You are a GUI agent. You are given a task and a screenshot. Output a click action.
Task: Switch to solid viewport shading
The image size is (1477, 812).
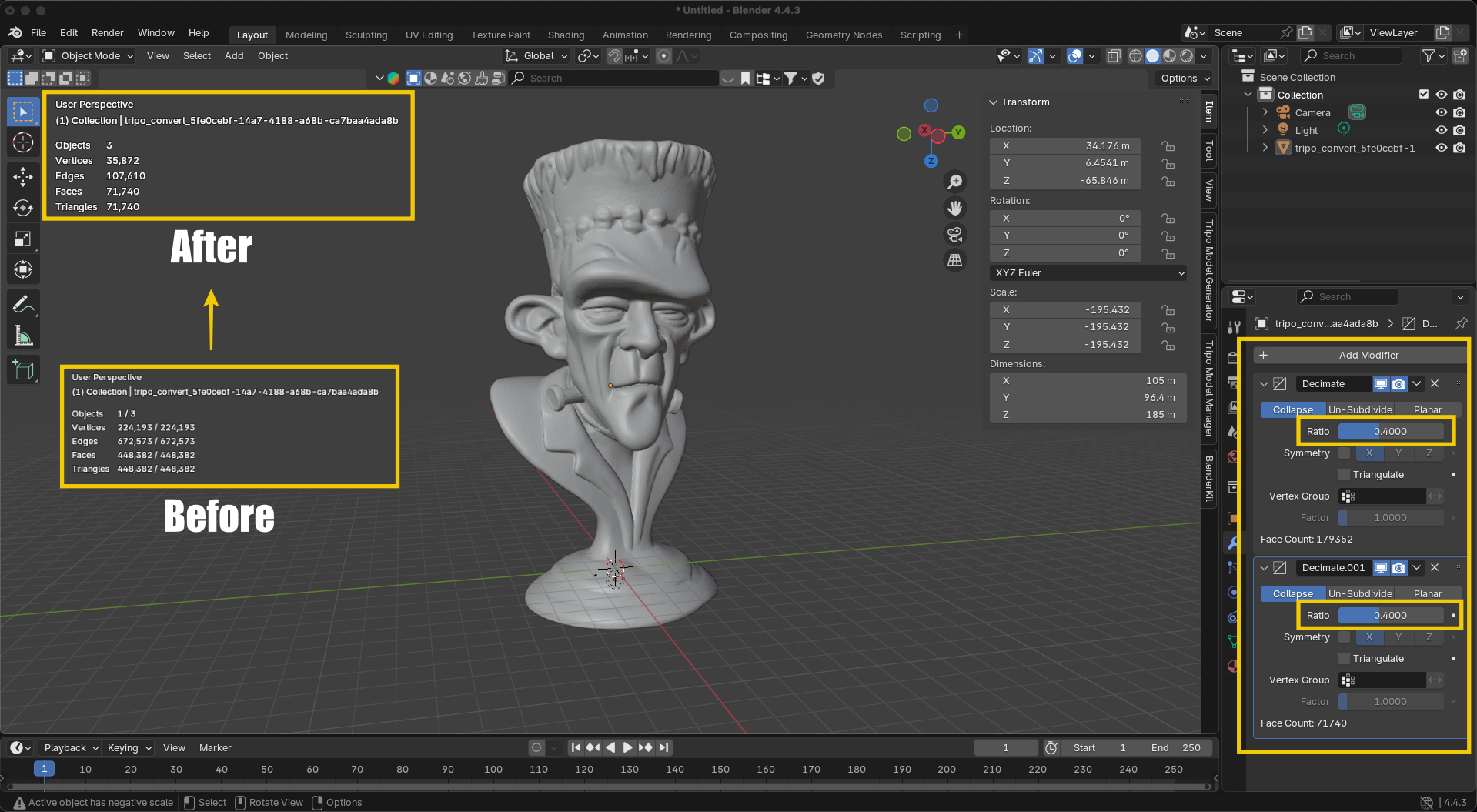(1152, 56)
